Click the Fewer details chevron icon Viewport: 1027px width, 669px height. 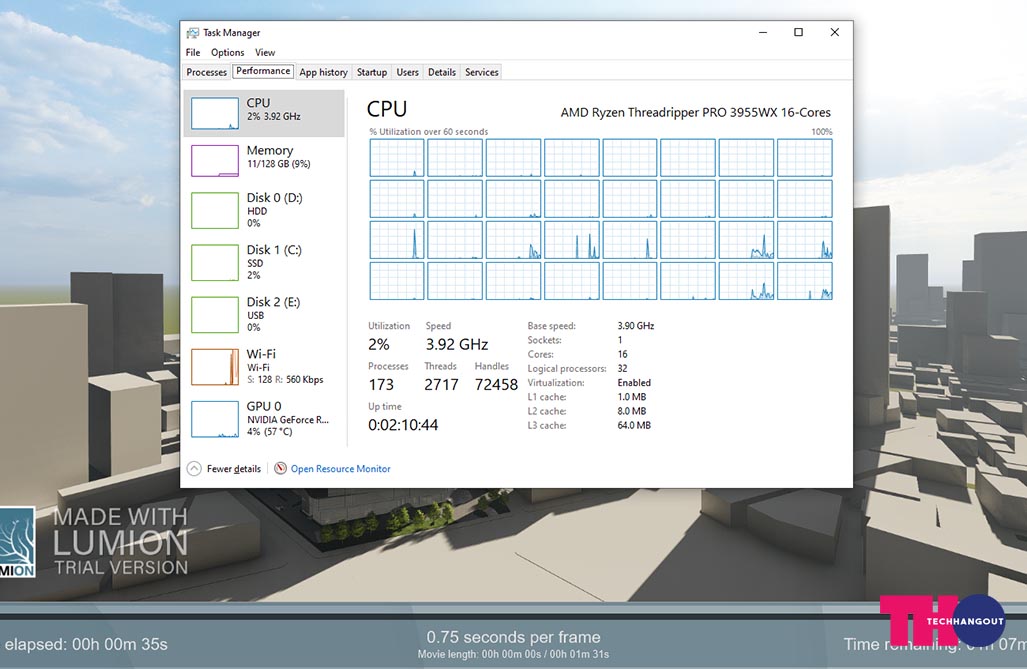(x=194, y=468)
